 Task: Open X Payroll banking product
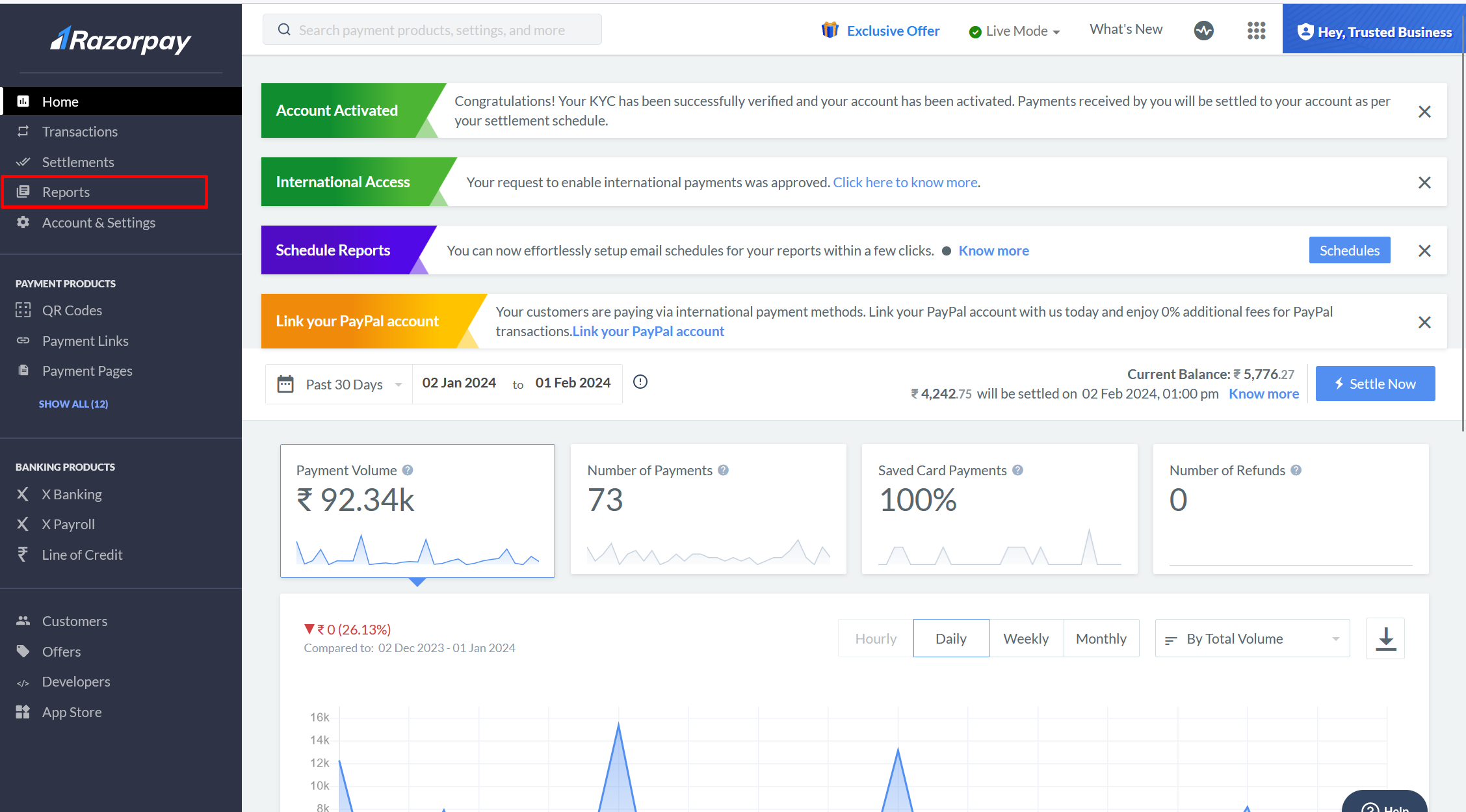pos(68,524)
